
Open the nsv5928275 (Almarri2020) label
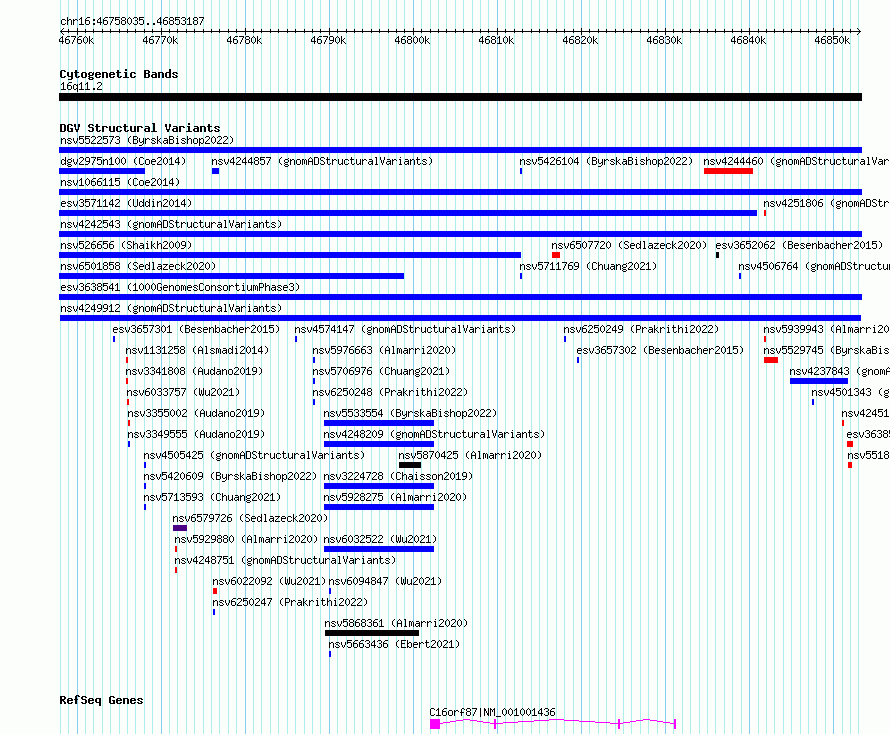click(395, 497)
